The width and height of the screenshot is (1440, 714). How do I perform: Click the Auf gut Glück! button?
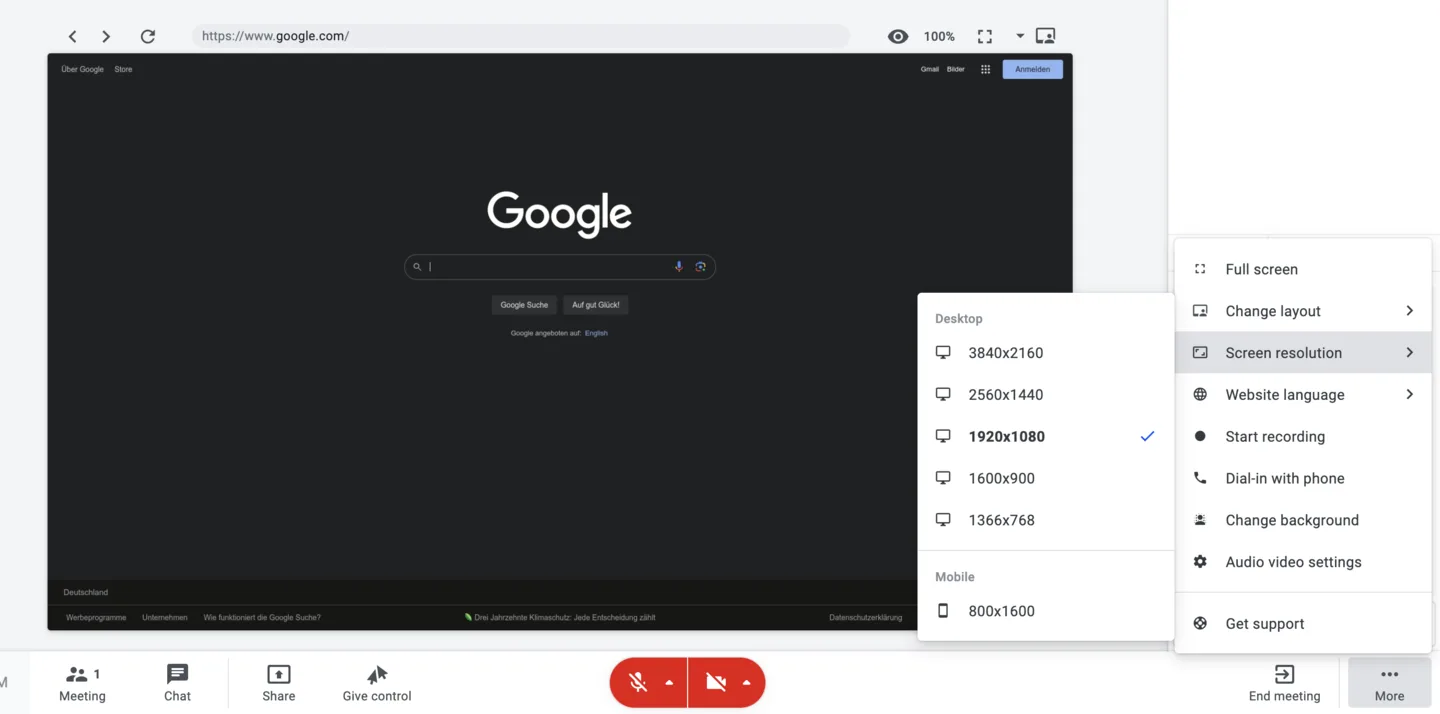click(596, 305)
